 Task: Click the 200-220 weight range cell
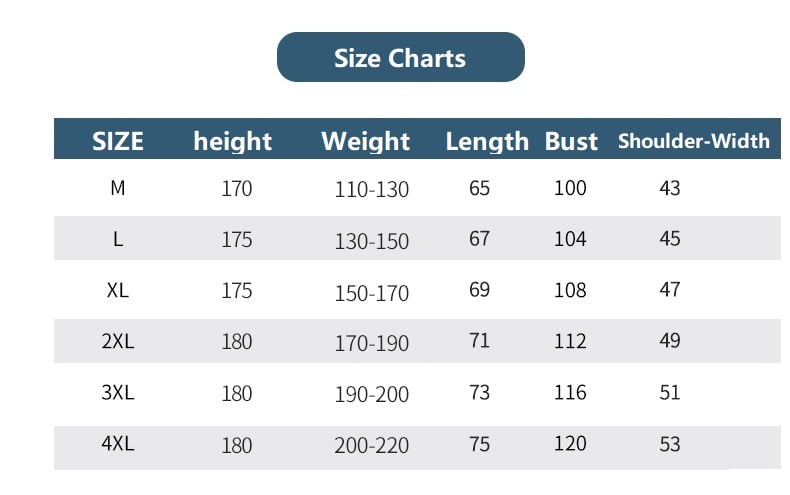[x=371, y=445]
